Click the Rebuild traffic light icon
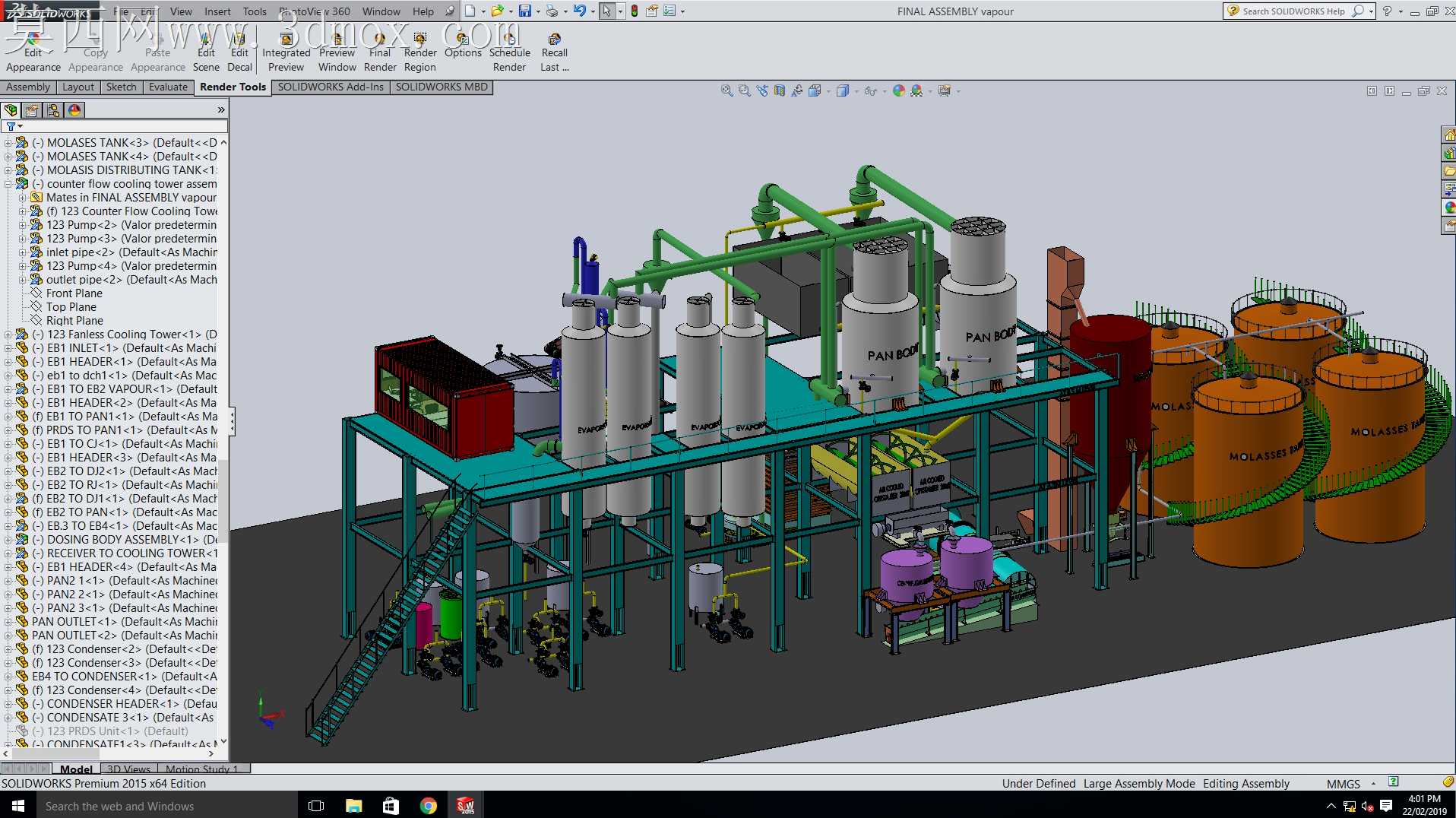This screenshot has width=1456, height=818. click(634, 11)
